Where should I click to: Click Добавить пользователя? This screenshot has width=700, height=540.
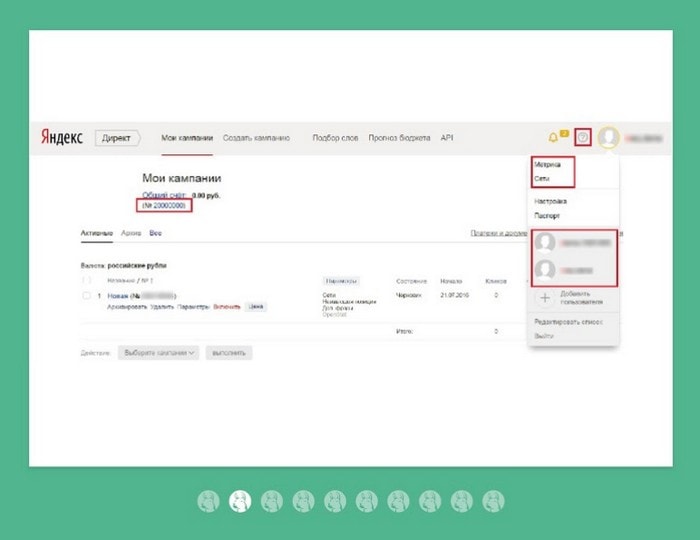pos(582,298)
